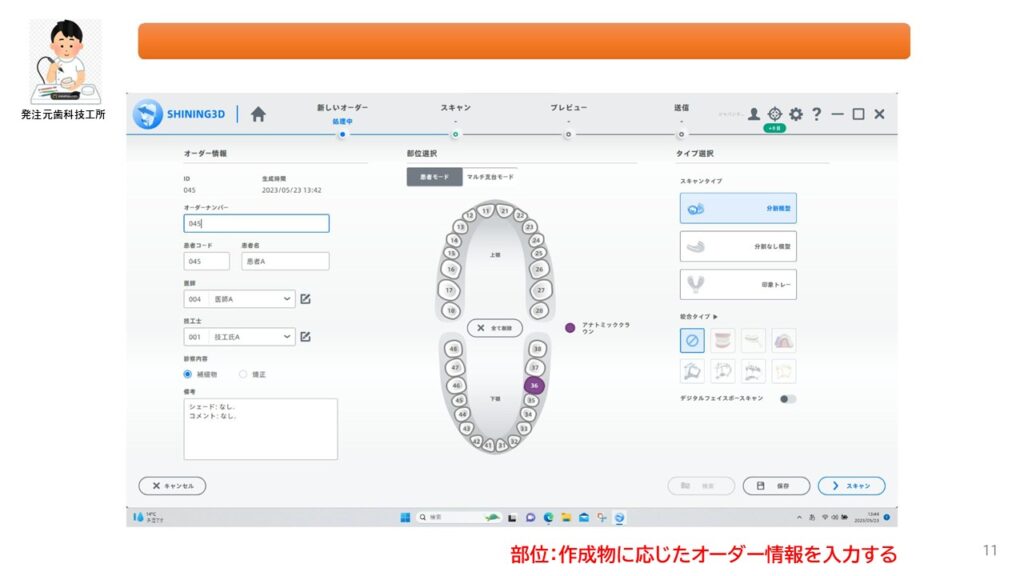Click the edit icon beside the doctor field
Viewport: 1024px width, 576px height.
pyautogui.click(x=306, y=298)
